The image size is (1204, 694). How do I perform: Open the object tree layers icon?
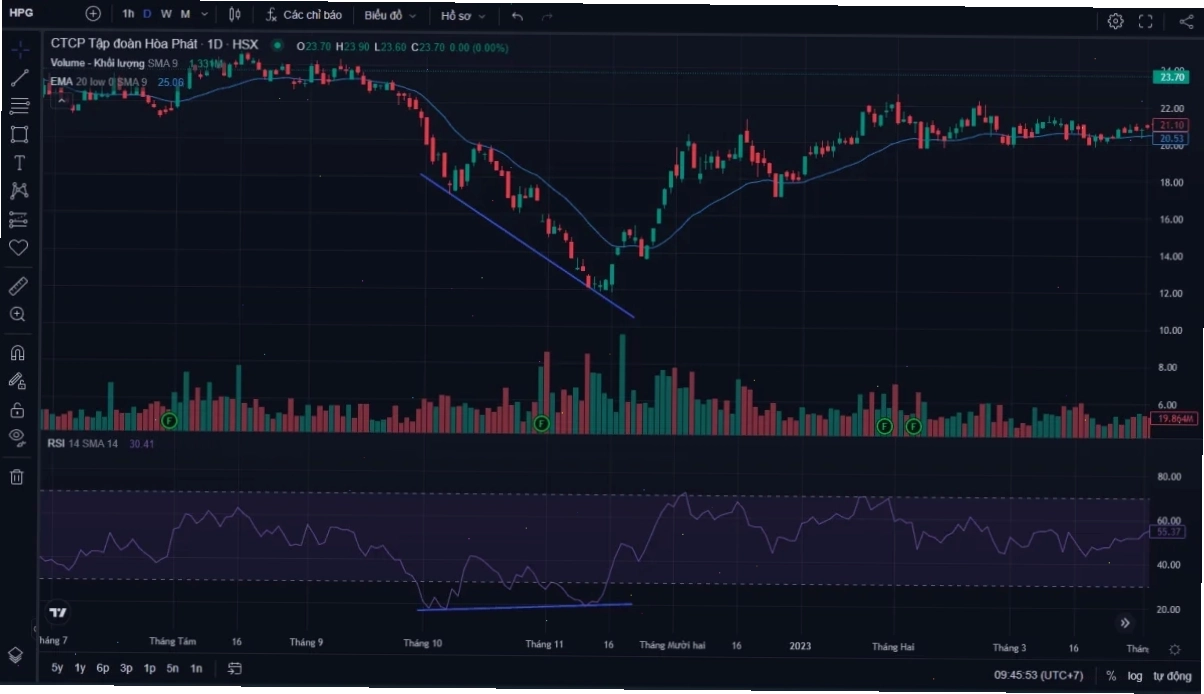tap(16, 654)
